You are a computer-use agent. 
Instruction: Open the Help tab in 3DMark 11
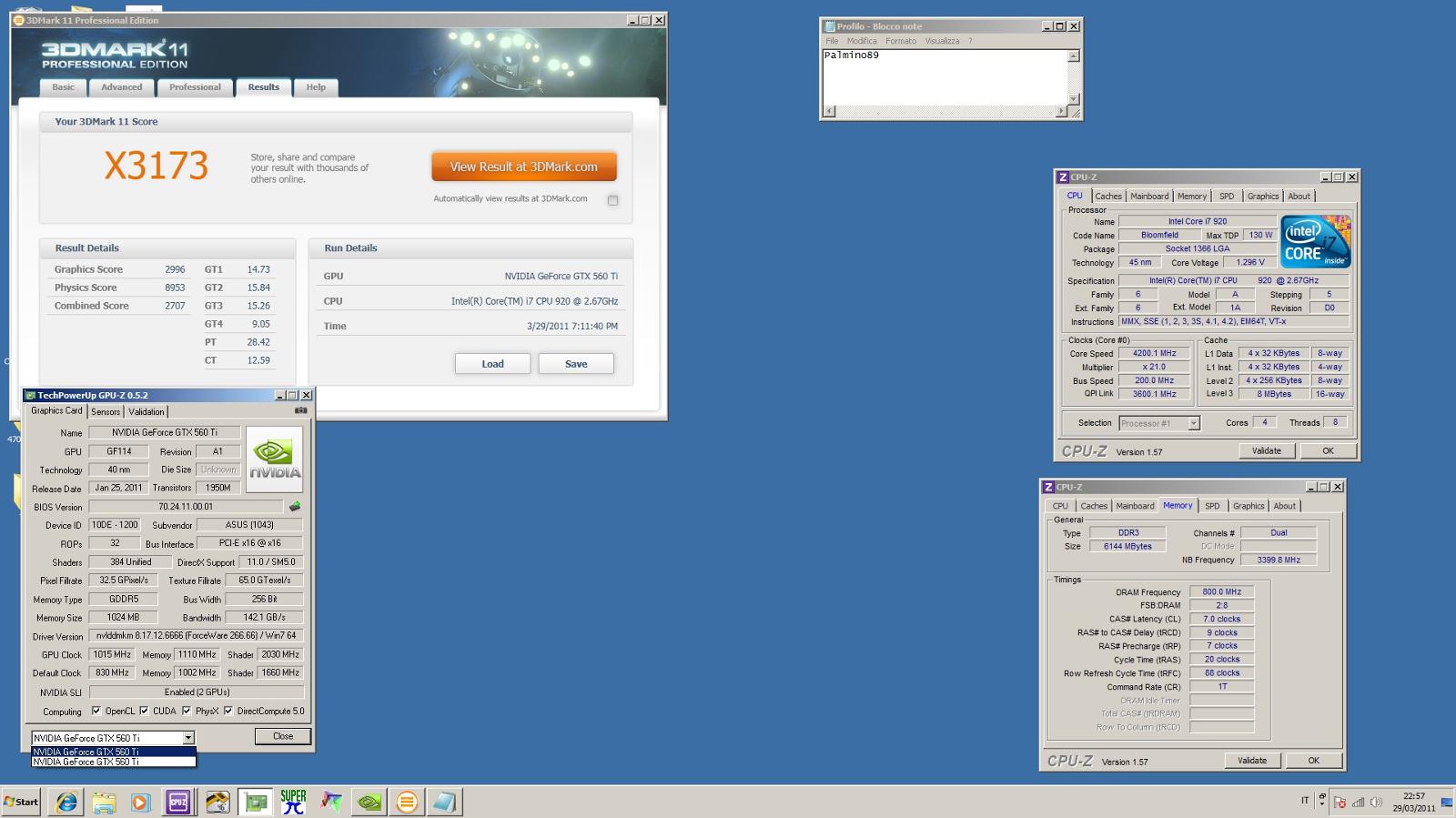[316, 87]
